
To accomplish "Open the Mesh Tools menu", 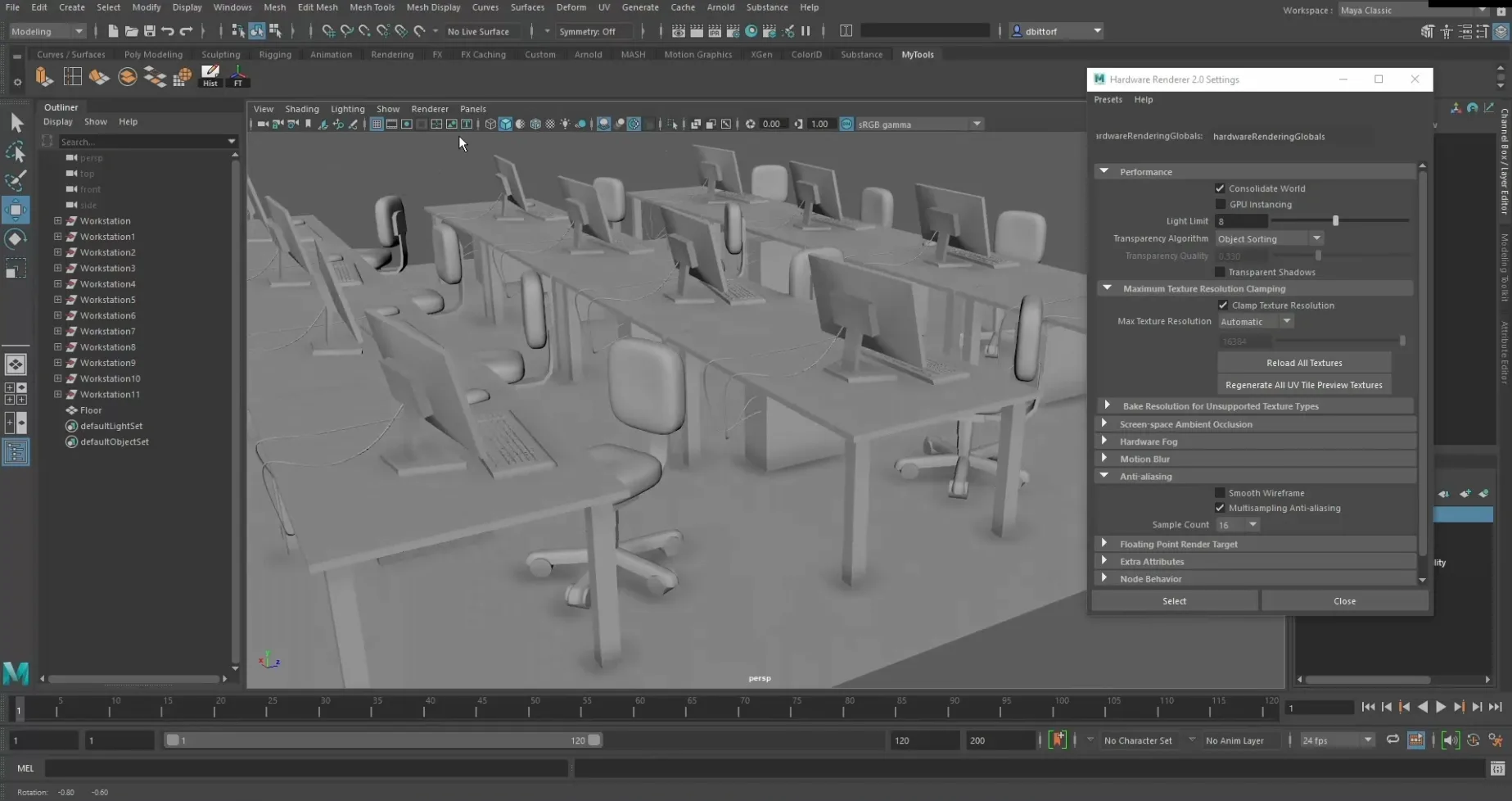I will 372,7.
